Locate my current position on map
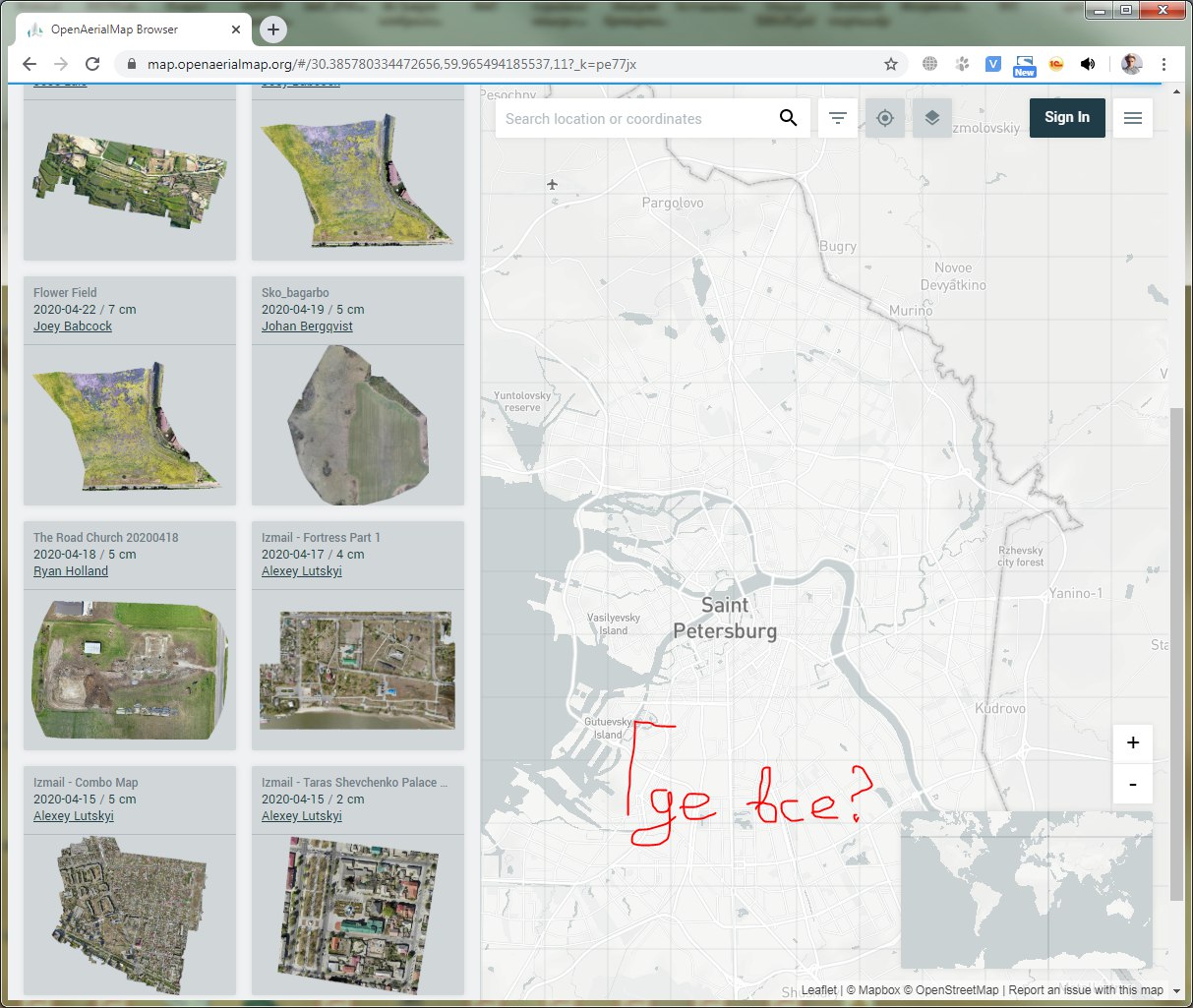The height and width of the screenshot is (1008, 1193). pos(885,118)
